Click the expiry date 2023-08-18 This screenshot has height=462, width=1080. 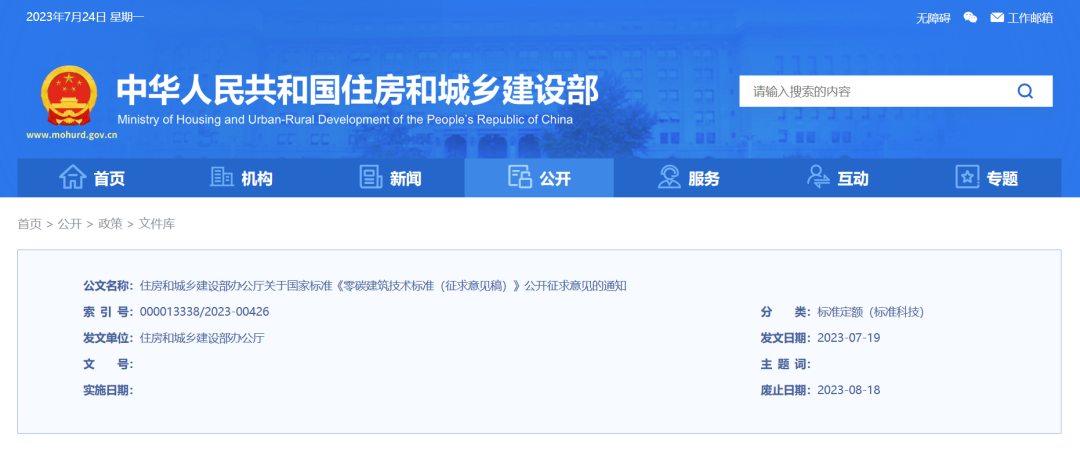[849, 390]
